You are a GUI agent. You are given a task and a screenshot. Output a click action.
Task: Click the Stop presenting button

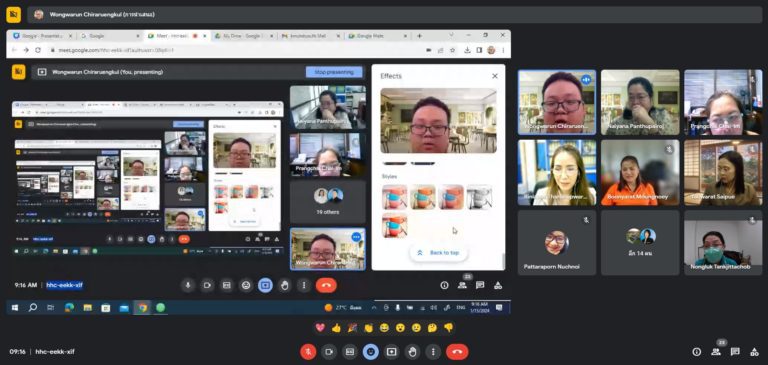[334, 72]
